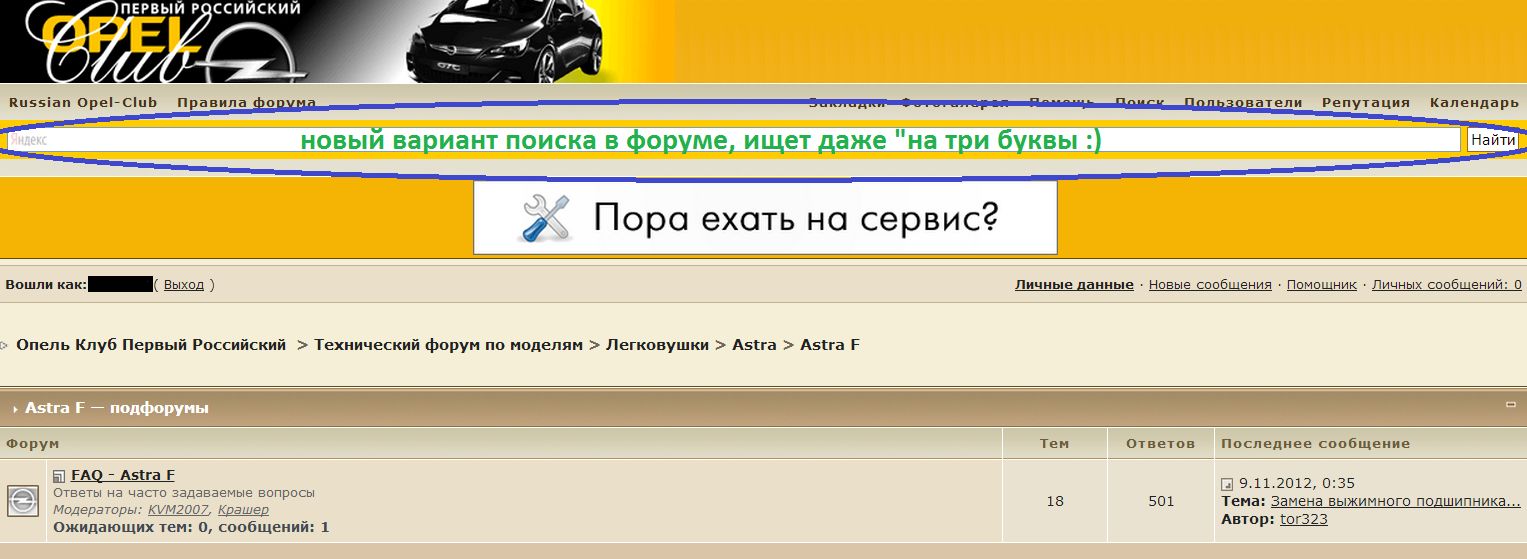Click small icon beside FAQ - Astra F
Image resolution: width=1527 pixels, height=559 pixels.
(x=59, y=477)
